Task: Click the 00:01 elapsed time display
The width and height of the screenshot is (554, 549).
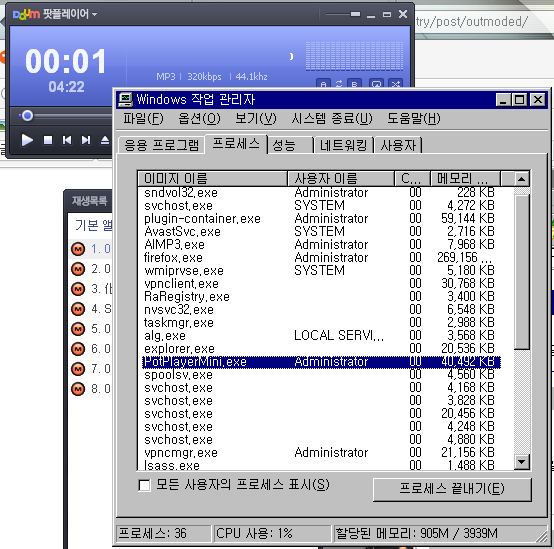Action: point(66,61)
